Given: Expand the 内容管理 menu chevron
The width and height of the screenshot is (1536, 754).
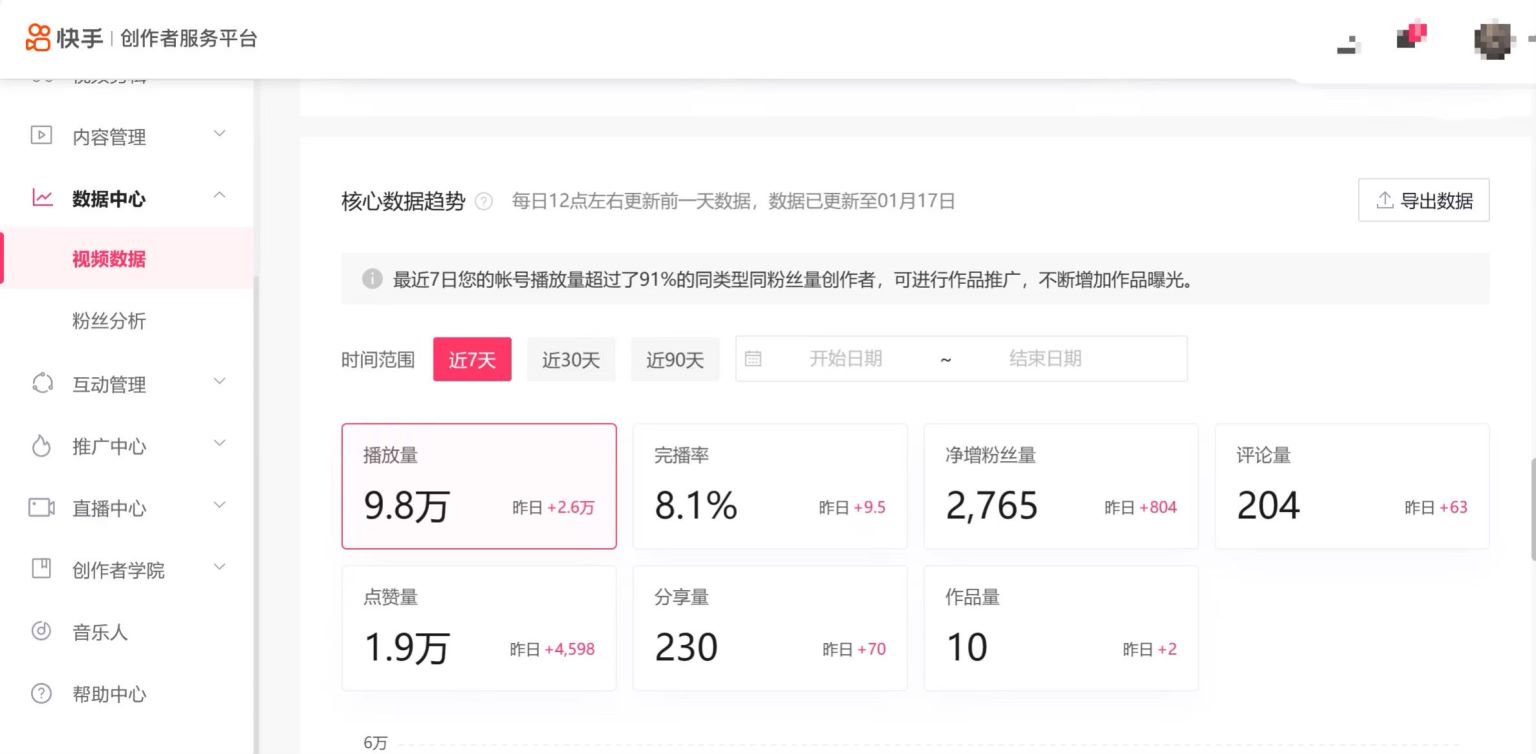Looking at the screenshot, I should click(x=220, y=134).
